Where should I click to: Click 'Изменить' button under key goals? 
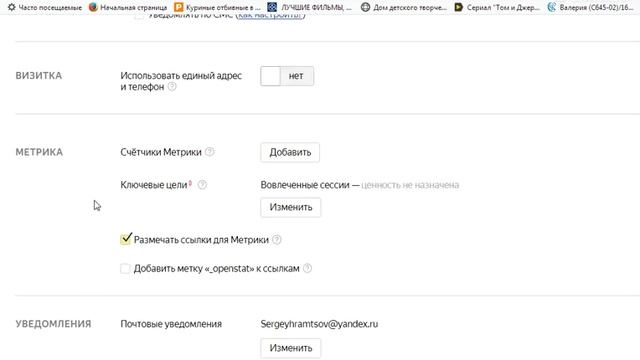click(291, 207)
